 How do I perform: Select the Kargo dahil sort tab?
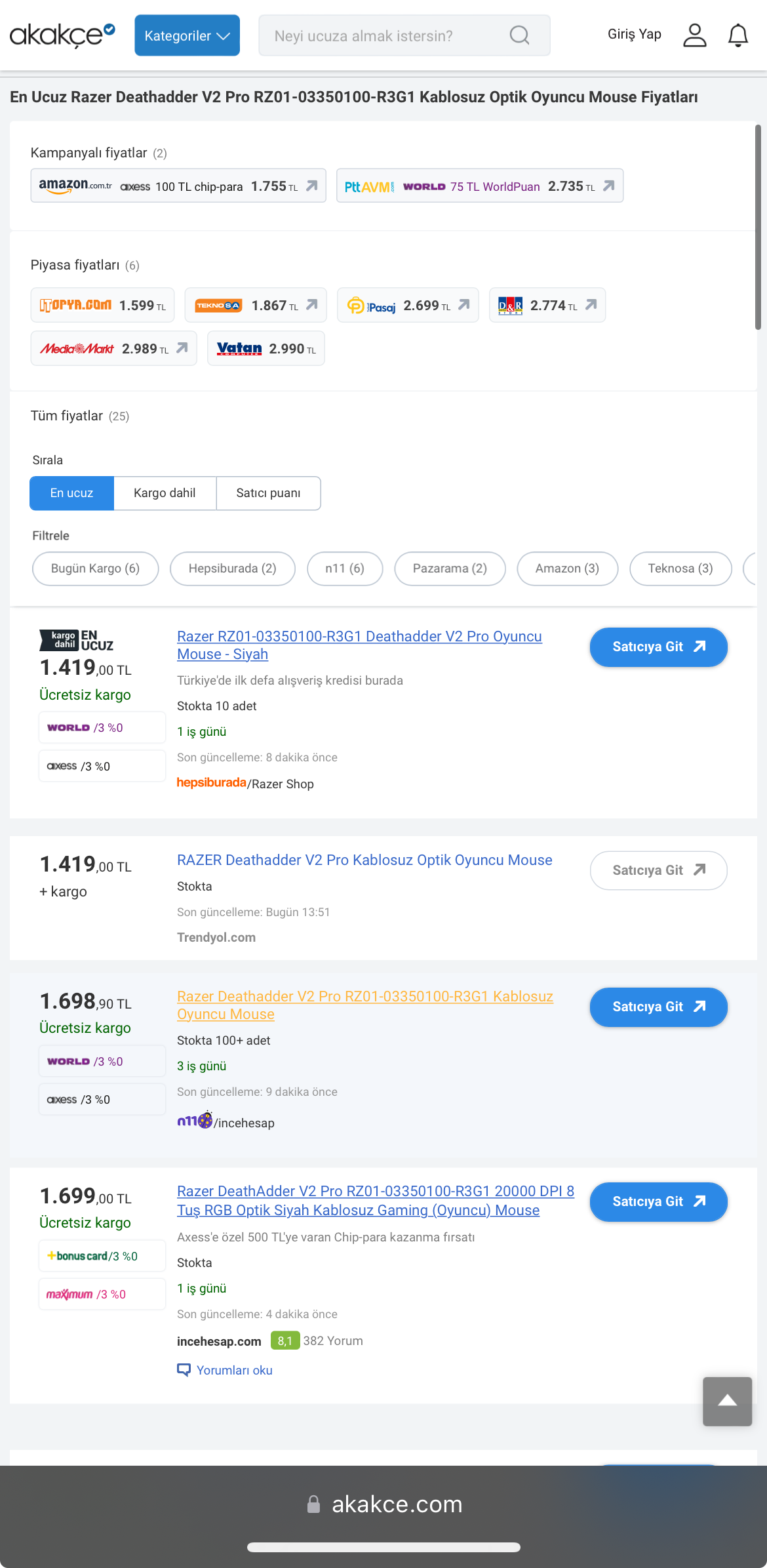pyautogui.click(x=165, y=493)
